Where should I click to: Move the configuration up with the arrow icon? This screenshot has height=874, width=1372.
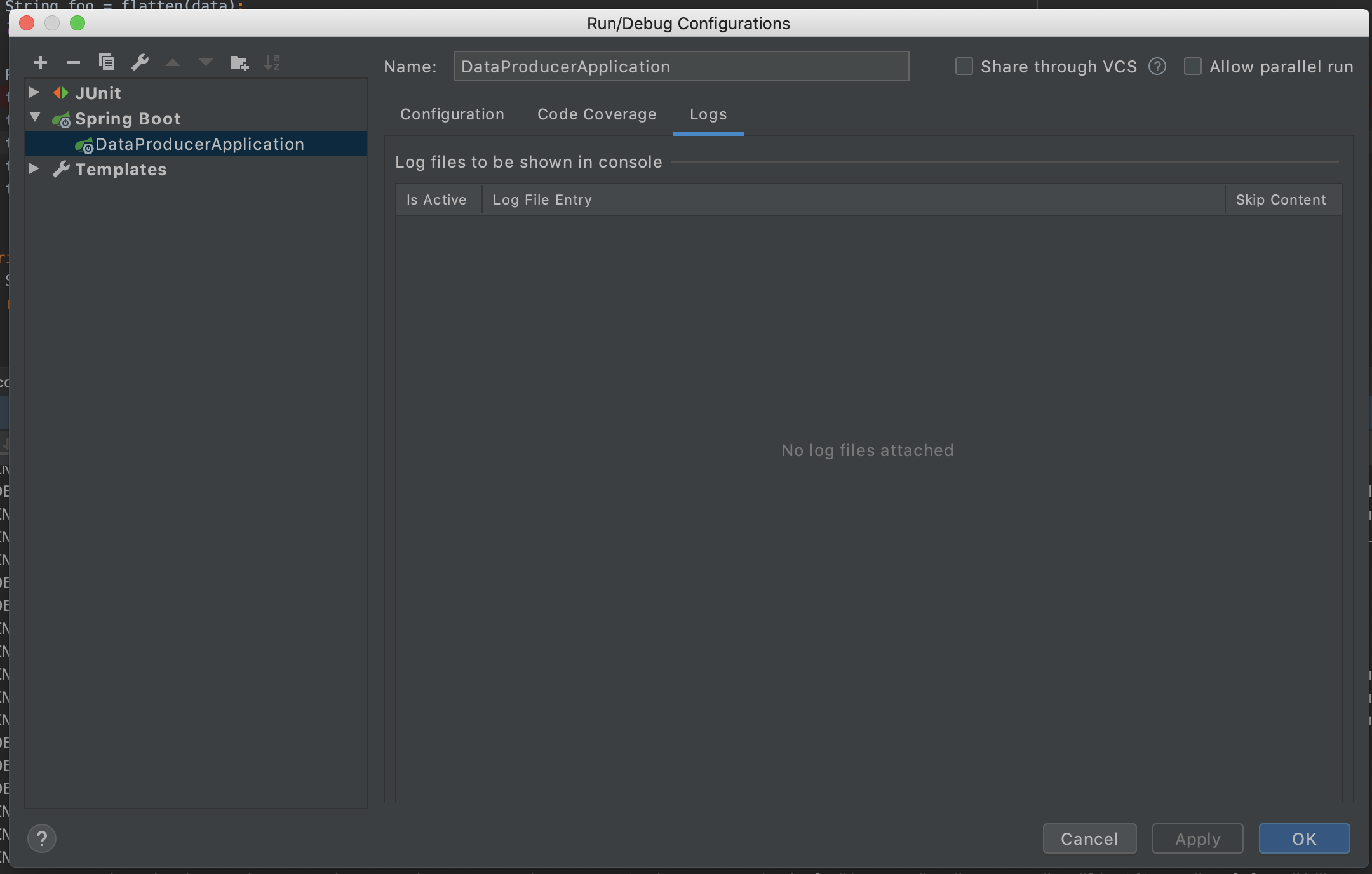173,62
